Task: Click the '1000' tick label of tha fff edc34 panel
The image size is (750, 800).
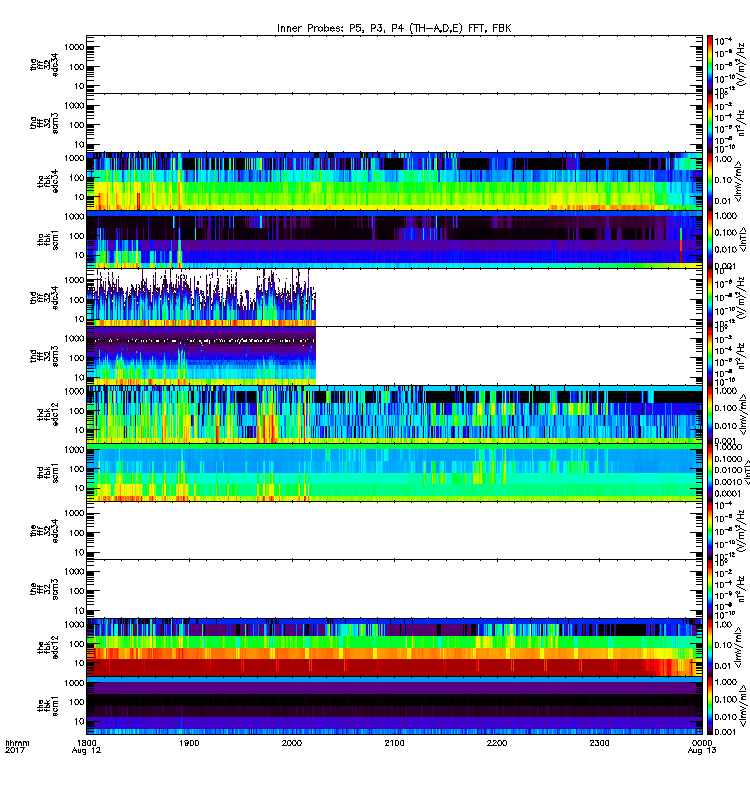Action: pyautogui.click(x=74, y=47)
